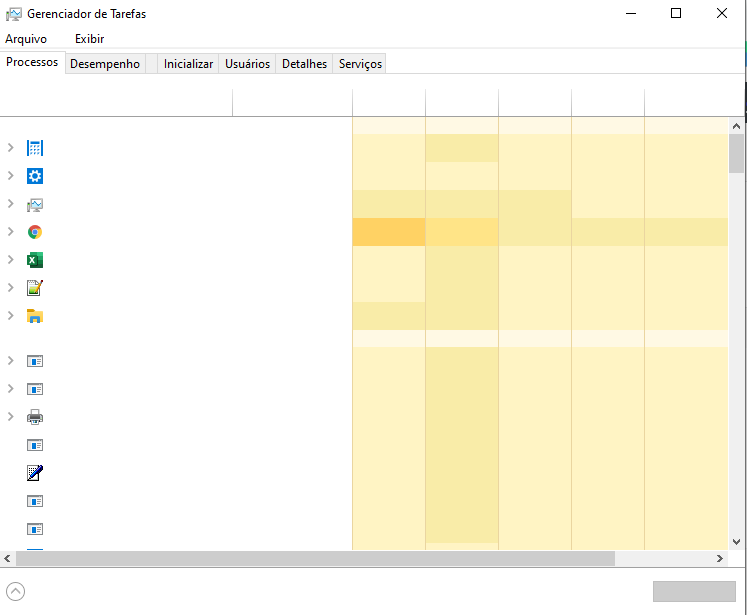Select the printer spooler process icon
Screen dimensions: 747x615
35,417
